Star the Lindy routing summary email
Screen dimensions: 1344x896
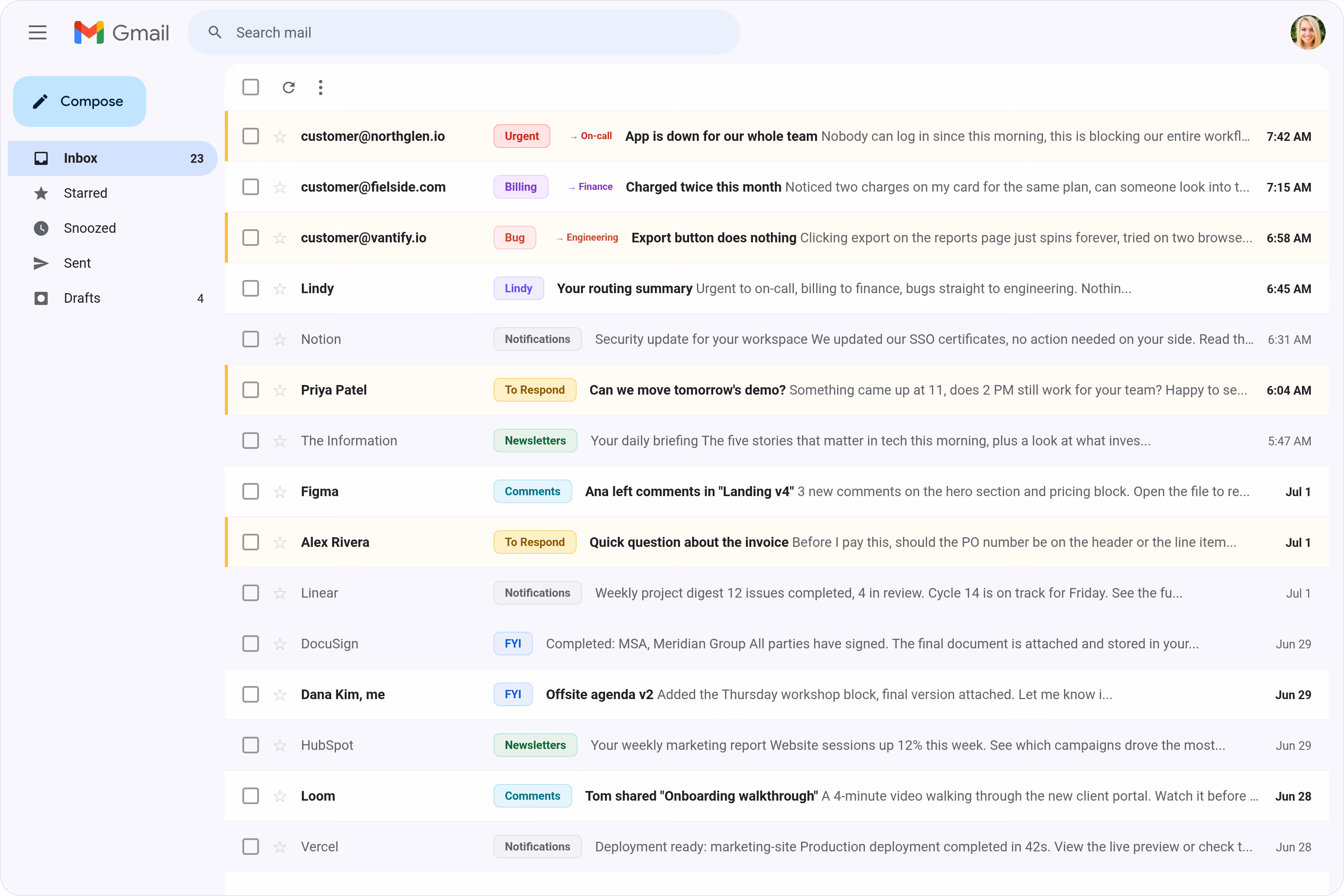pyautogui.click(x=280, y=289)
